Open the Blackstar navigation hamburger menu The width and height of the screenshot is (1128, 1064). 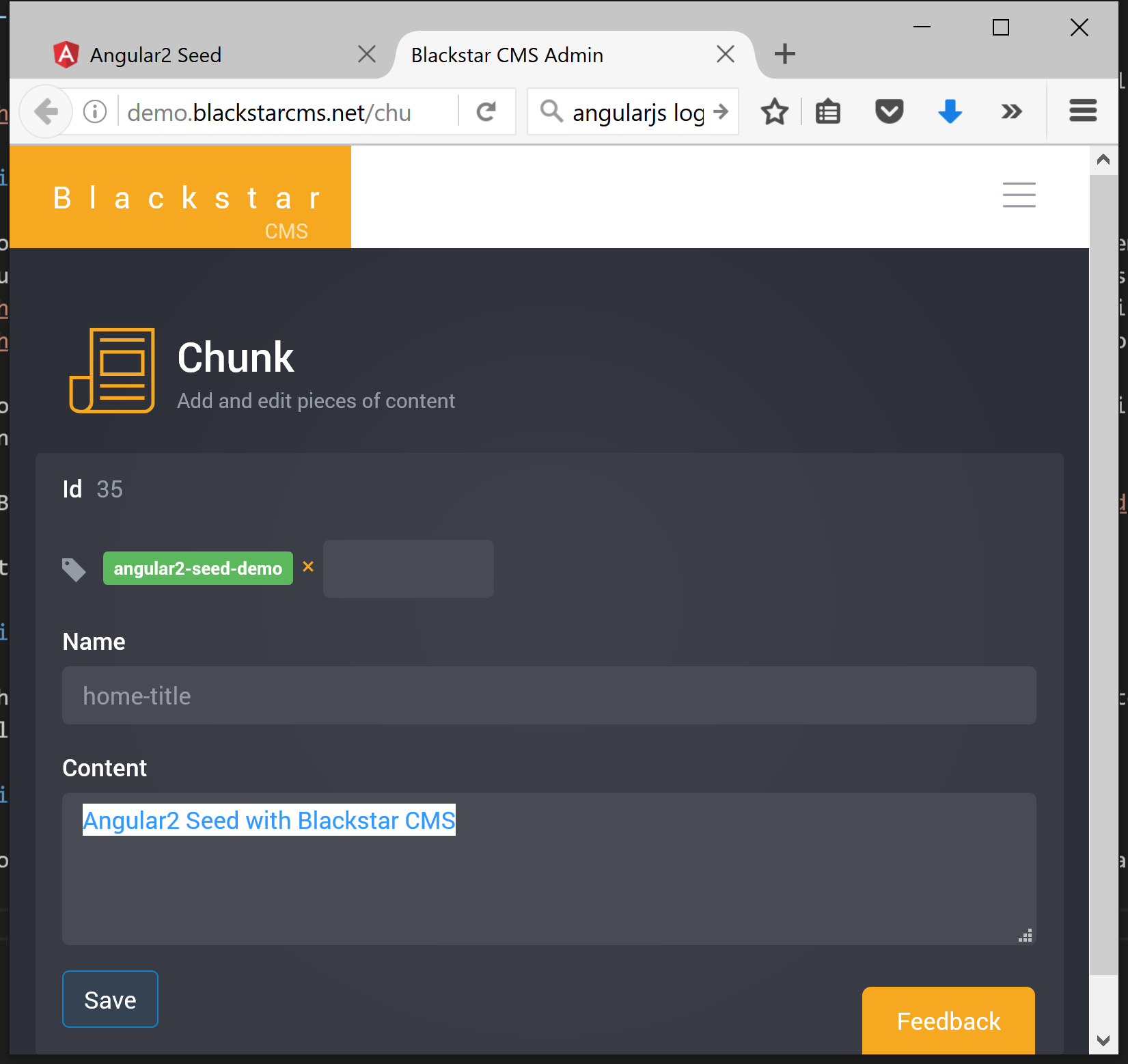1019,195
